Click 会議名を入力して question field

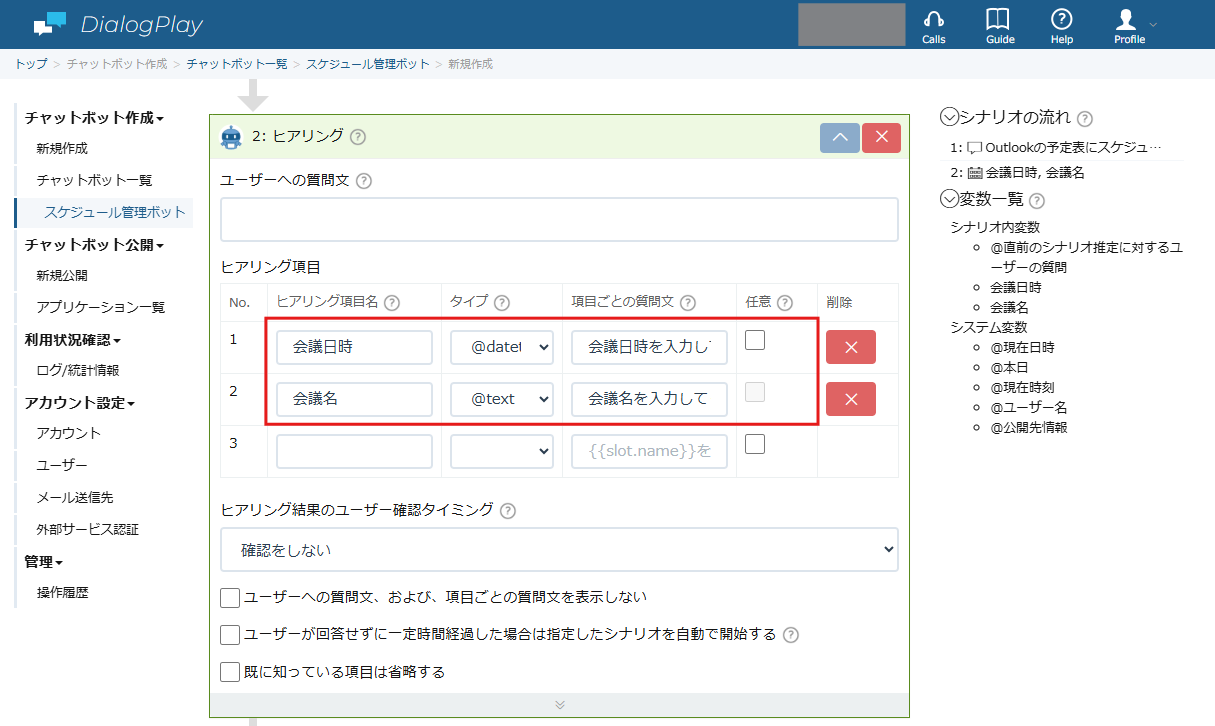coord(650,399)
